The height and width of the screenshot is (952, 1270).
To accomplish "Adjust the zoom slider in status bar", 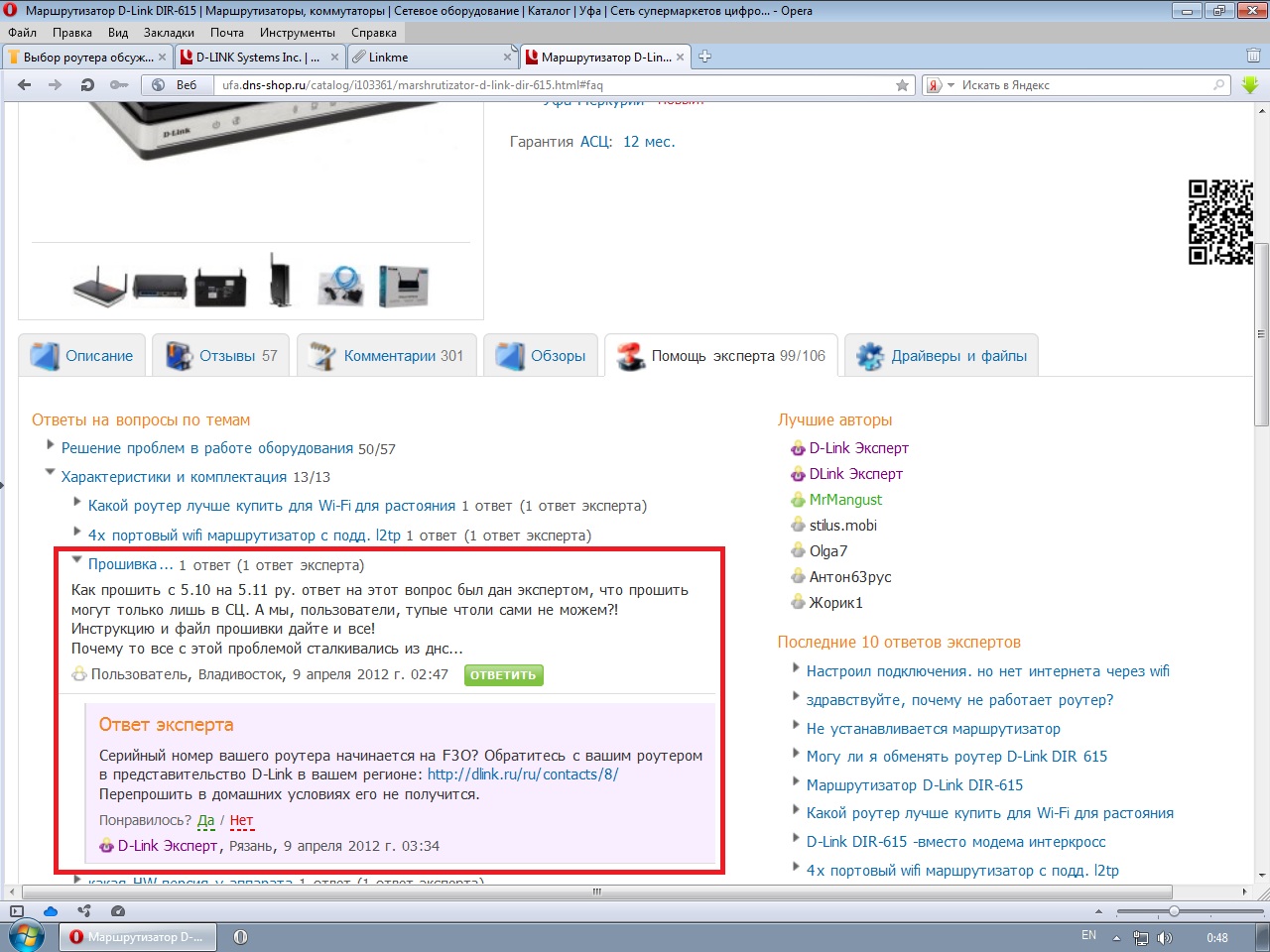I will coord(1174,910).
